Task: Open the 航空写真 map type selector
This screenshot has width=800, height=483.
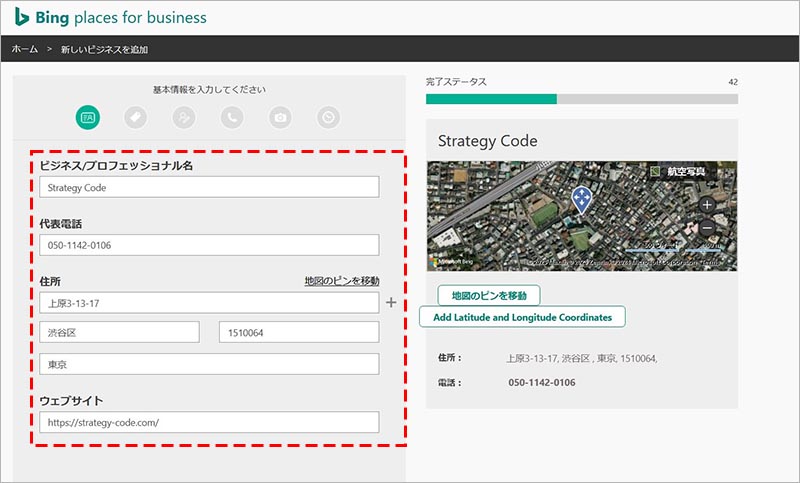Action: click(x=678, y=172)
